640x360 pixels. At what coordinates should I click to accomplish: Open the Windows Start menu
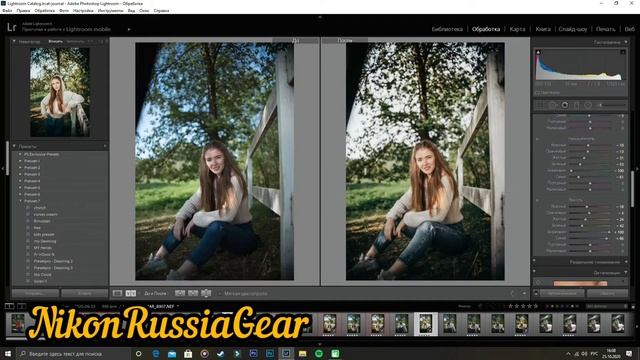tap(8, 353)
